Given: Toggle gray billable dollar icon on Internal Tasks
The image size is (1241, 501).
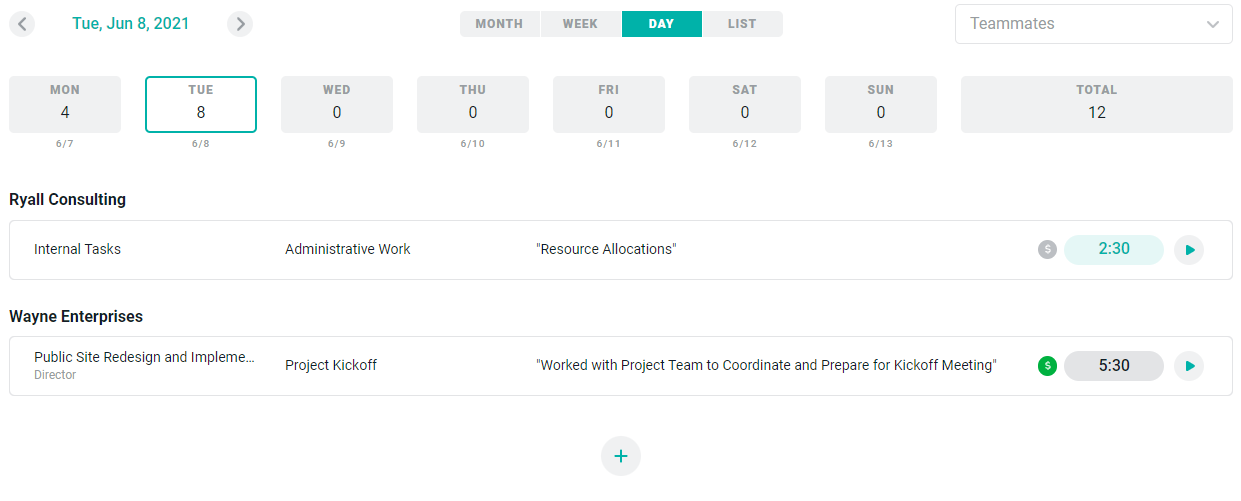Looking at the screenshot, I should (x=1047, y=250).
